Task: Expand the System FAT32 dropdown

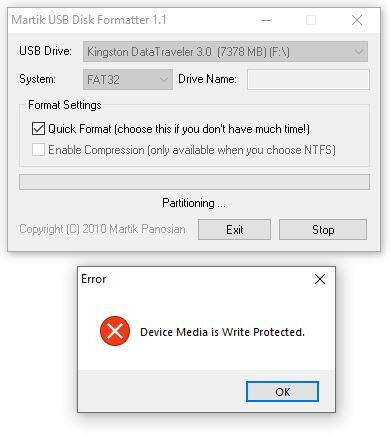Action: click(x=128, y=79)
